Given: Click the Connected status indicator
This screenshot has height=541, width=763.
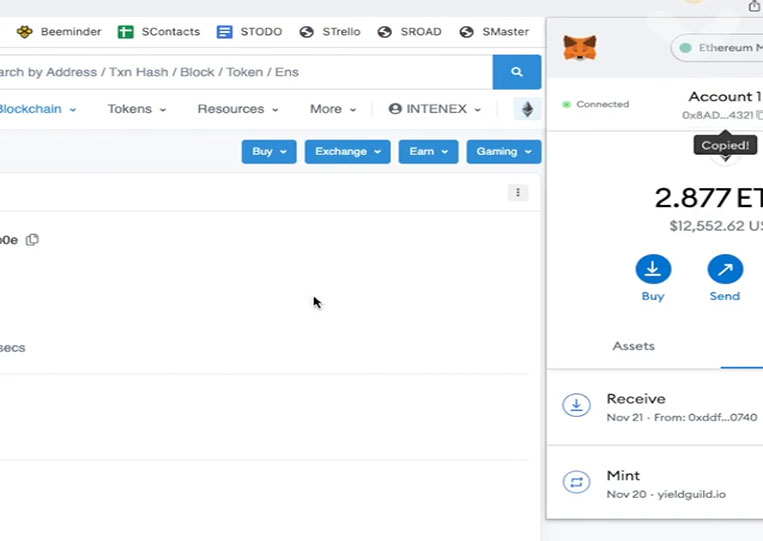Looking at the screenshot, I should 596,104.
